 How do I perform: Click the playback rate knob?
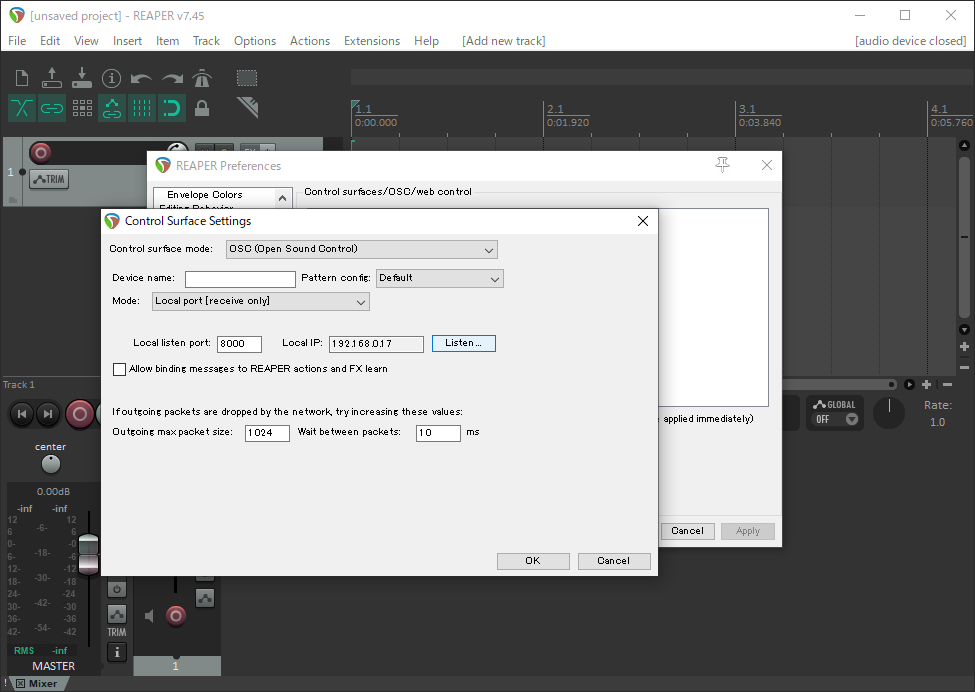pyautogui.click(x=889, y=412)
